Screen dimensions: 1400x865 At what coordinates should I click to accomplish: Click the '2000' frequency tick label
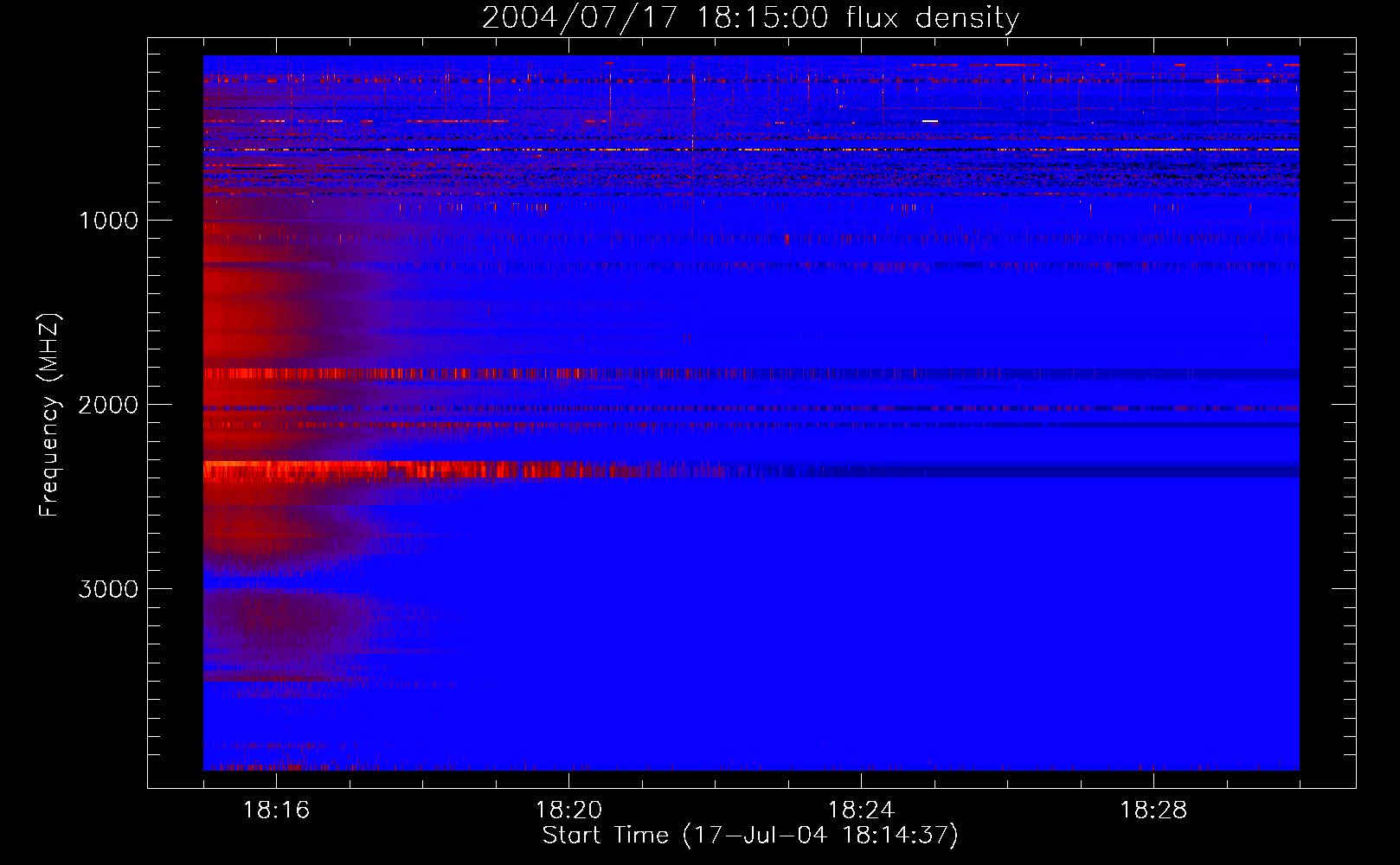coord(108,405)
